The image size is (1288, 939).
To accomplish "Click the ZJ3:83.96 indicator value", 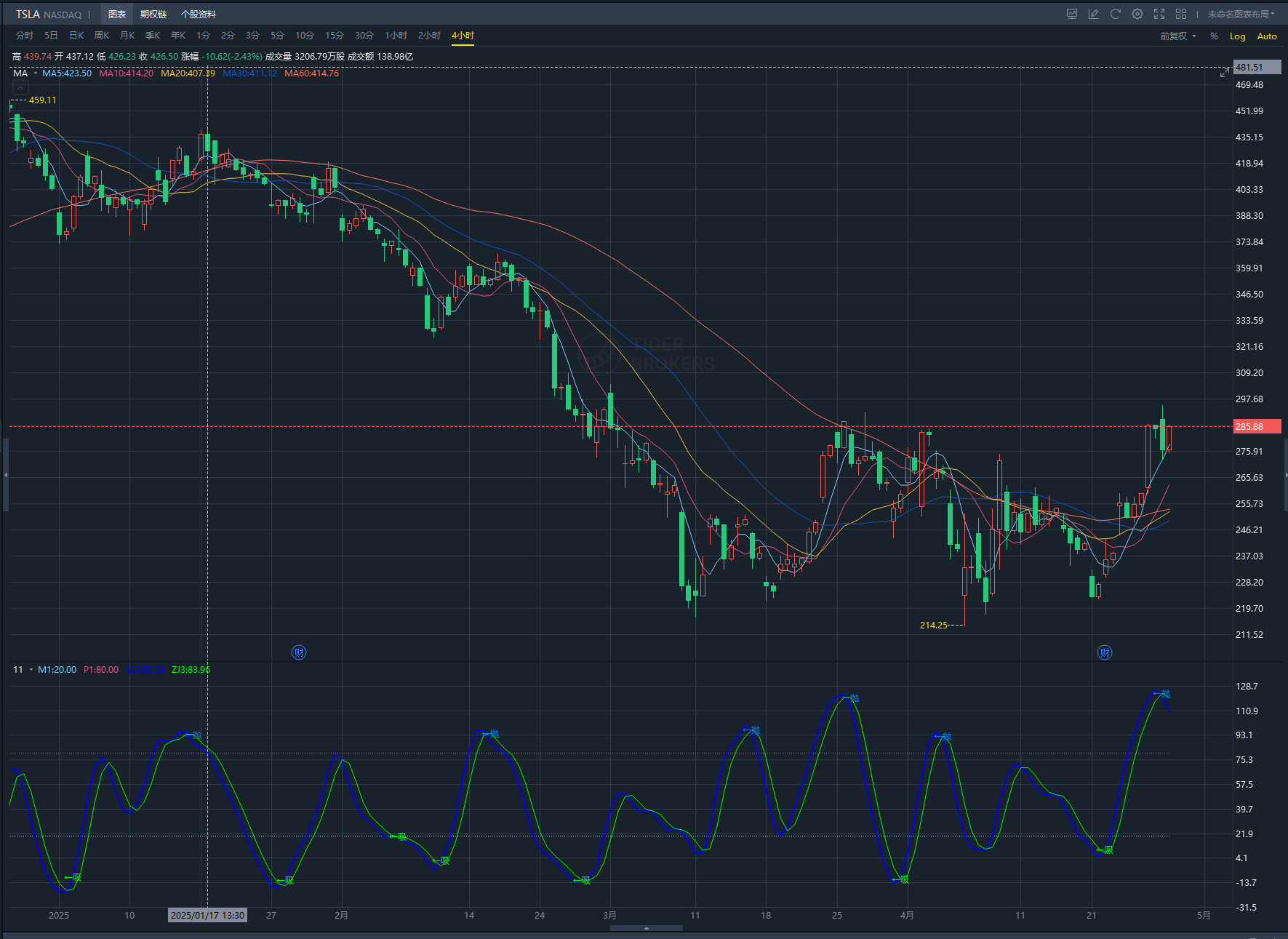I will [x=191, y=670].
